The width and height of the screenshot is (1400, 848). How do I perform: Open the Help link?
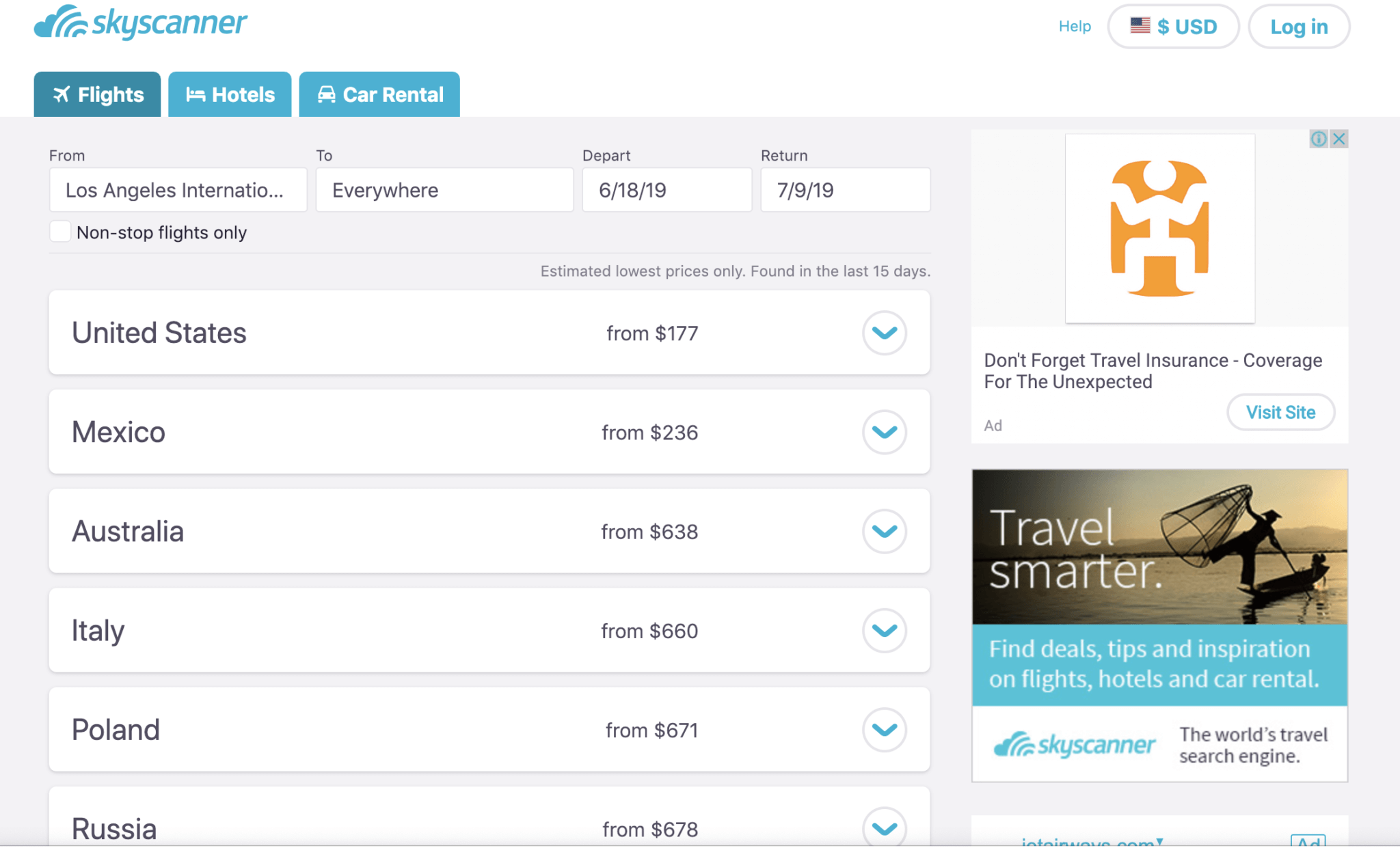[x=1075, y=26]
